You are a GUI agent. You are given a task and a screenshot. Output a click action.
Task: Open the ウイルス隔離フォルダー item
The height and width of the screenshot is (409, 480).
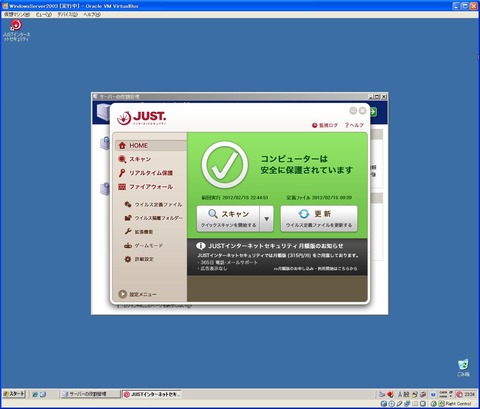(153, 218)
